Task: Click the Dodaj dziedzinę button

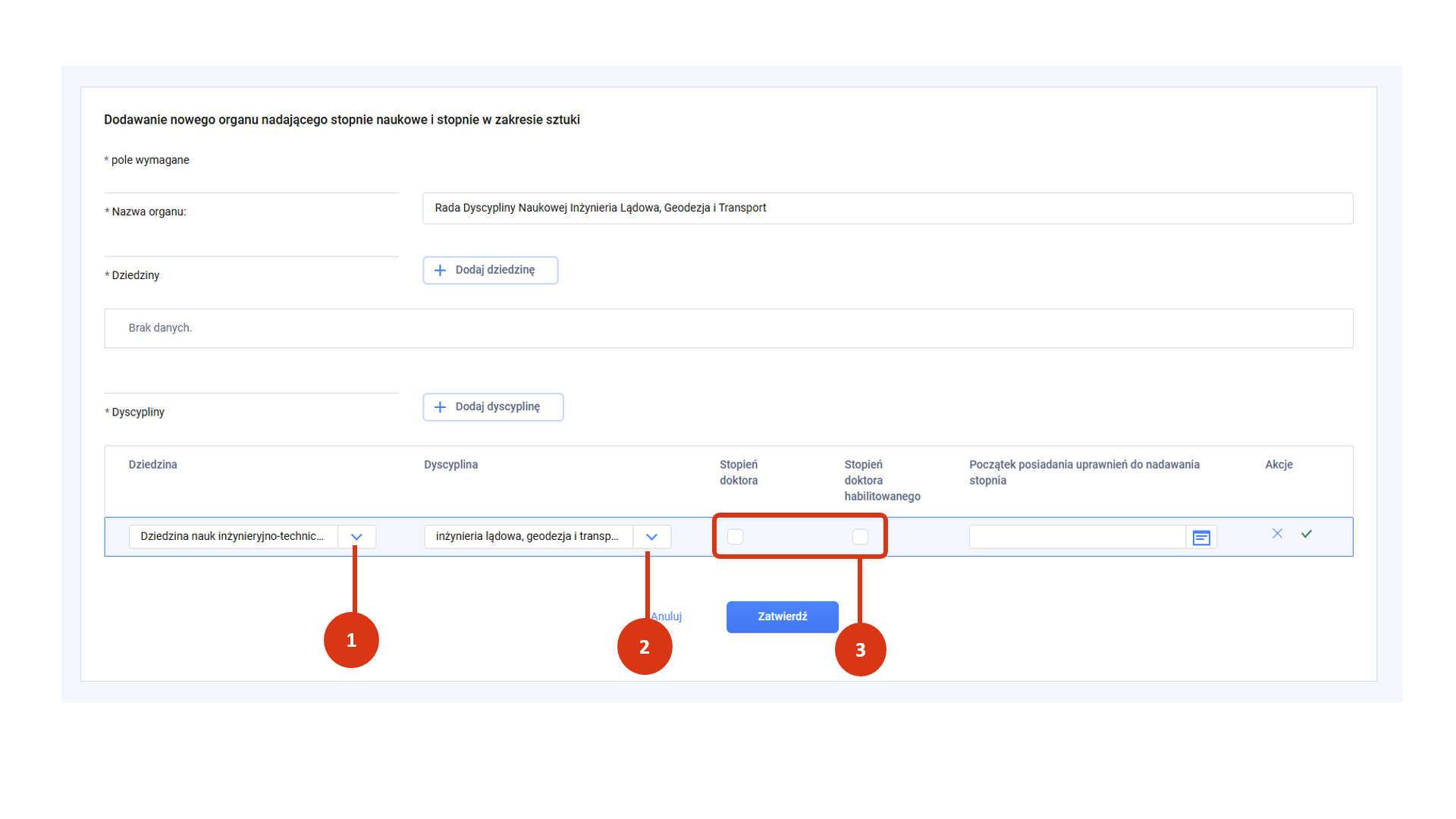Action: click(x=491, y=270)
